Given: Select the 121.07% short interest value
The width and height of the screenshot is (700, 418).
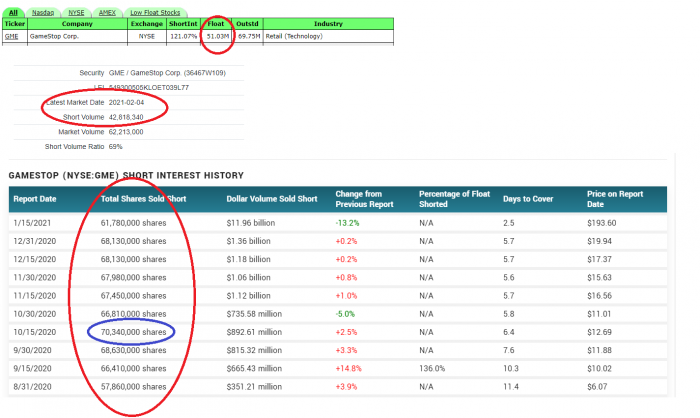Looking at the screenshot, I should 183,36.
